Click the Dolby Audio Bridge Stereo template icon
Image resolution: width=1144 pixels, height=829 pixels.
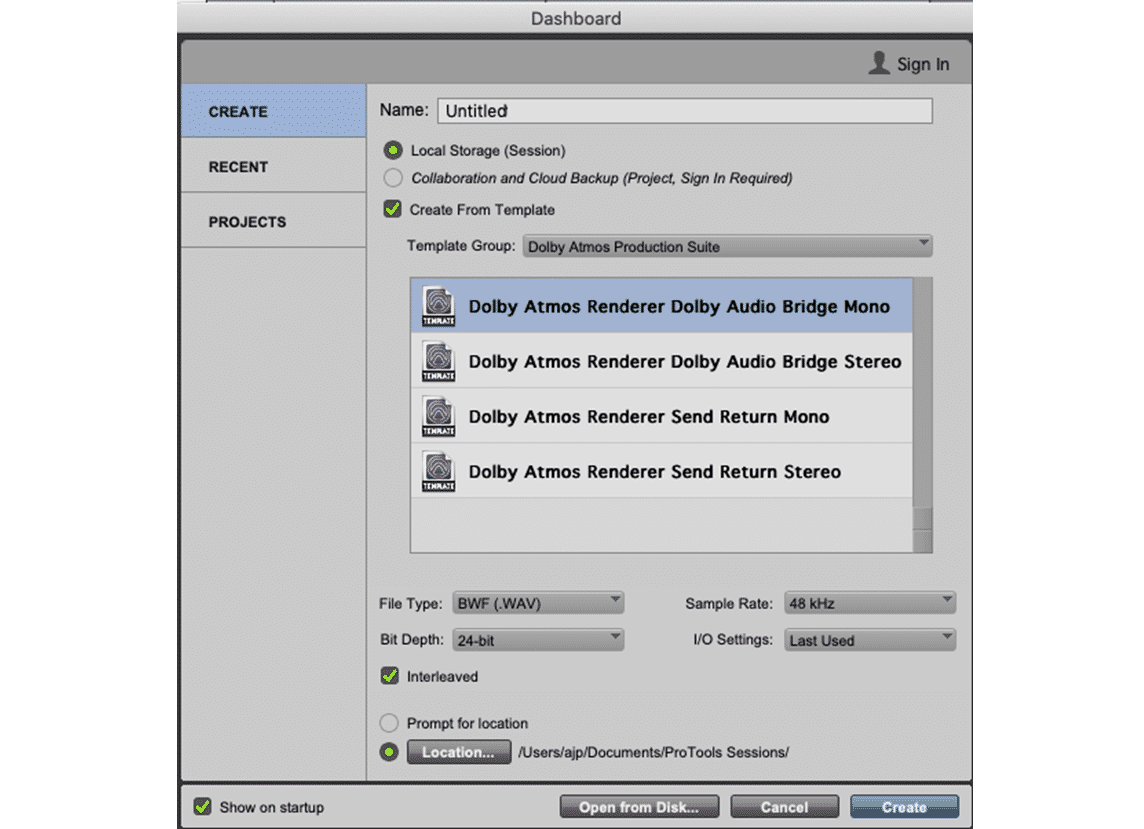point(438,361)
